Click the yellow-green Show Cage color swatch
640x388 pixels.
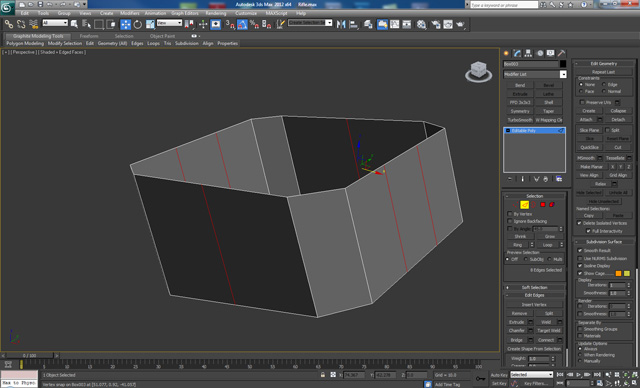click(x=627, y=273)
